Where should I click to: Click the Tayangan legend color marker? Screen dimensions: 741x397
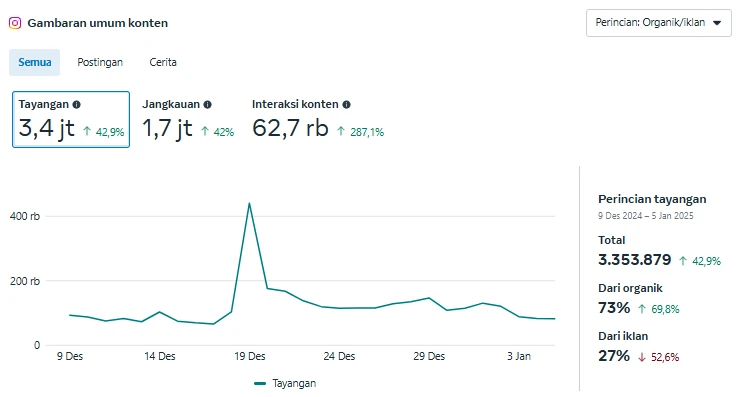point(260,383)
